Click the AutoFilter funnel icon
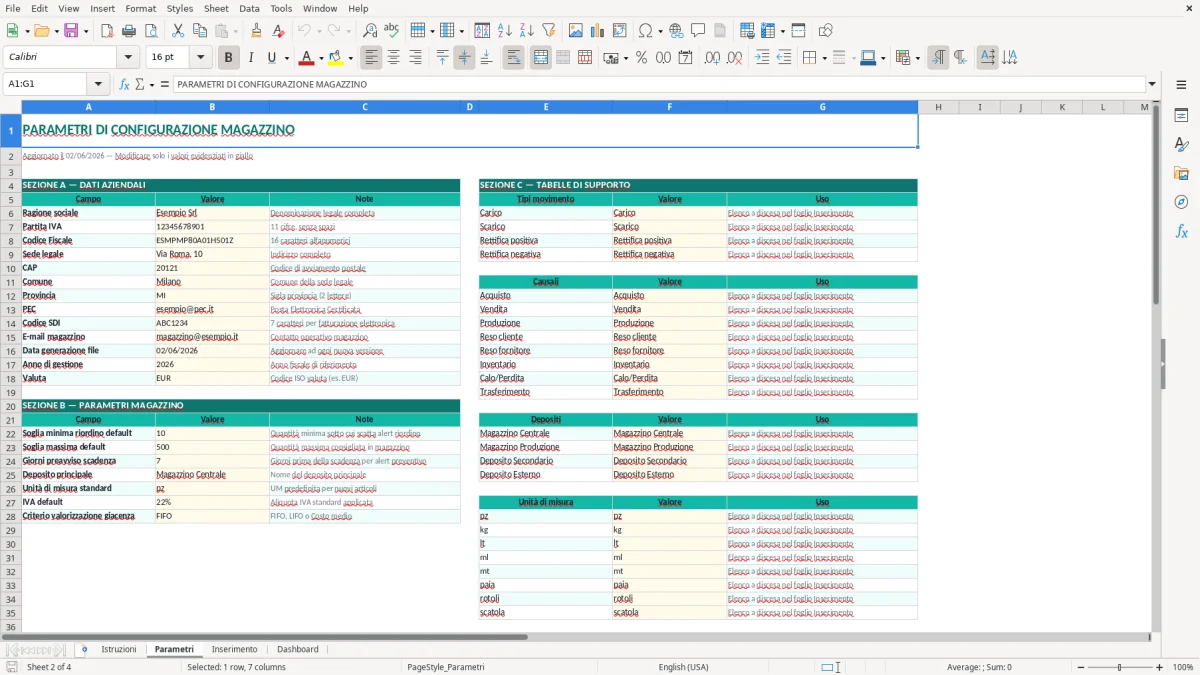The width and height of the screenshot is (1200, 675). (x=548, y=31)
